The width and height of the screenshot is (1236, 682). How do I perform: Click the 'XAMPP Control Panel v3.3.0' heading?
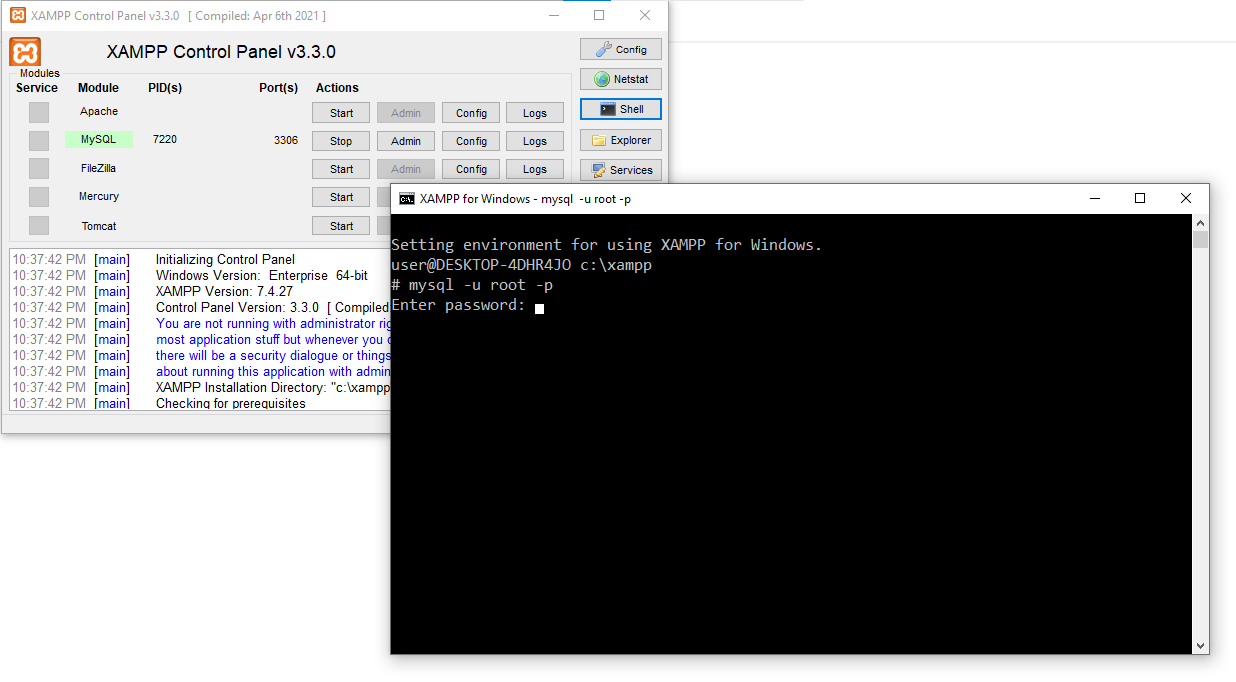(x=221, y=52)
